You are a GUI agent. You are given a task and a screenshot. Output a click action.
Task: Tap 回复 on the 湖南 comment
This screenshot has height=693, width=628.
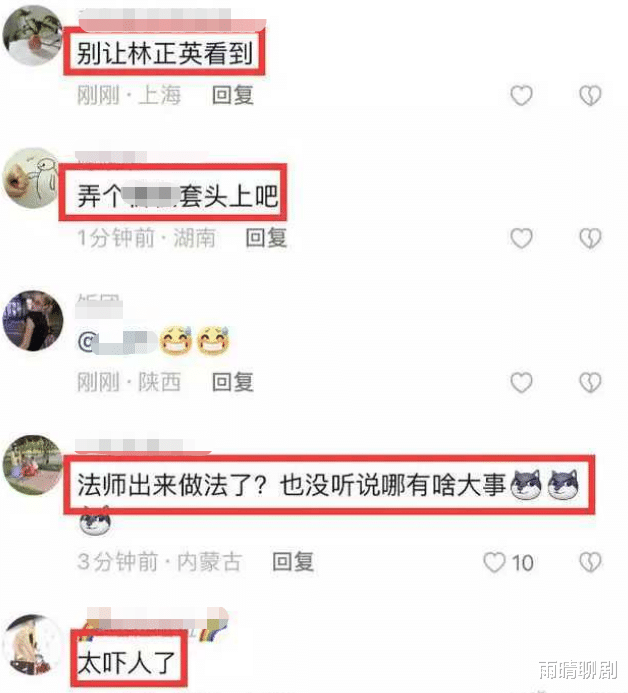pyautogui.click(x=266, y=238)
